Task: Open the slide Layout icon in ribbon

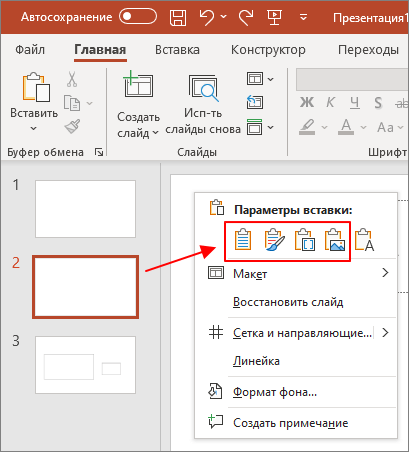Action: 255,79
